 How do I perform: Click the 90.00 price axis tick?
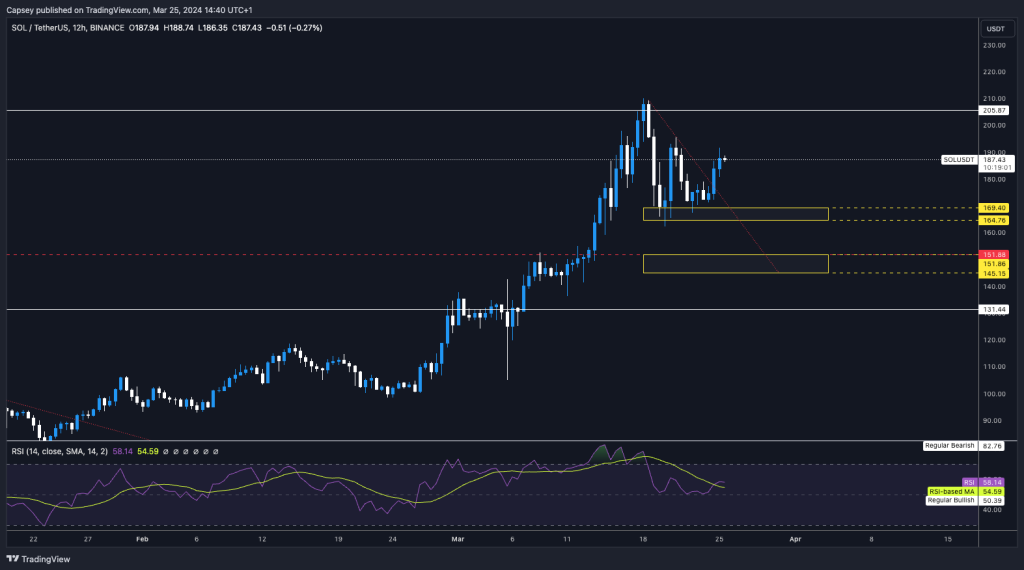[993, 420]
